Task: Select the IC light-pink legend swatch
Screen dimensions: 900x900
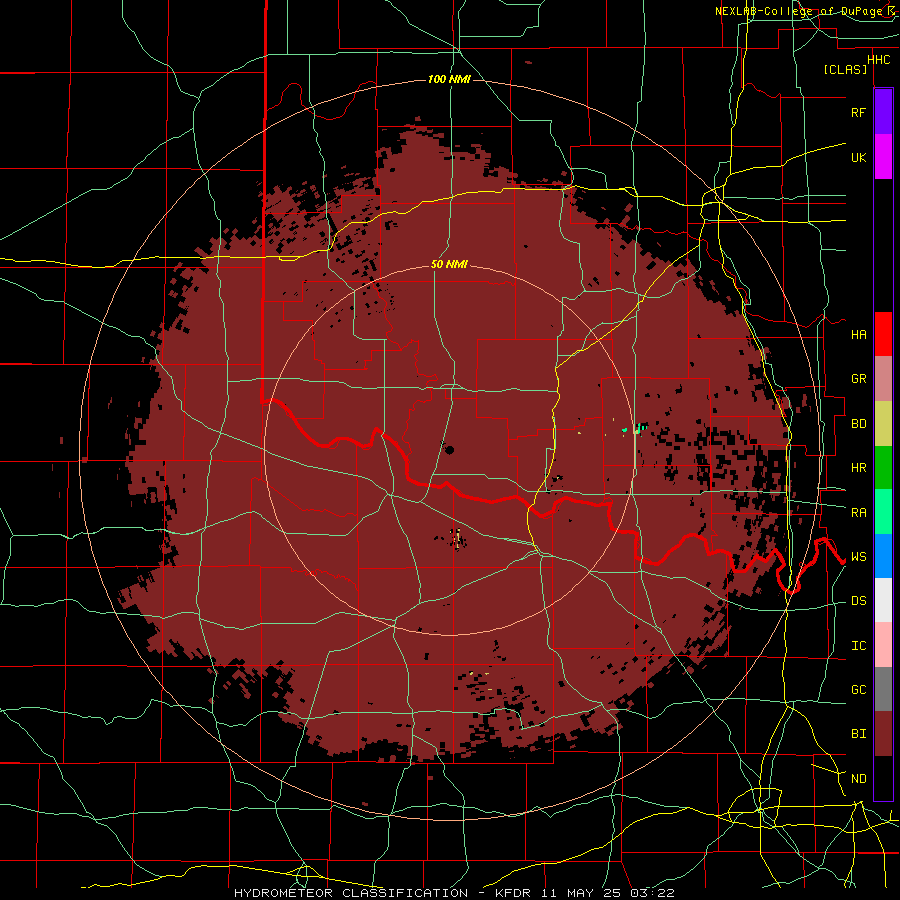Action: [x=883, y=645]
